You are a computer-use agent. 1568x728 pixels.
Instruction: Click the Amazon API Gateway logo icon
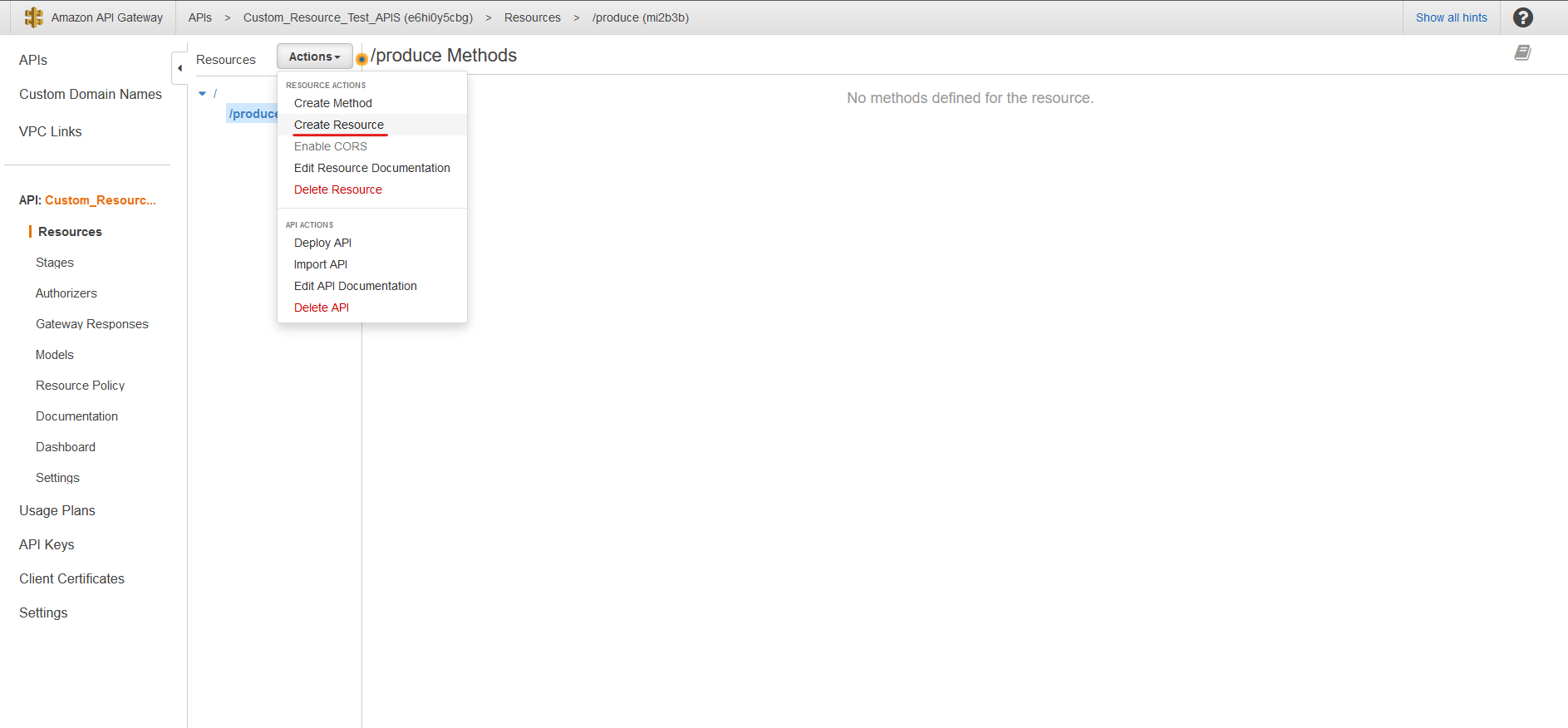(34, 17)
